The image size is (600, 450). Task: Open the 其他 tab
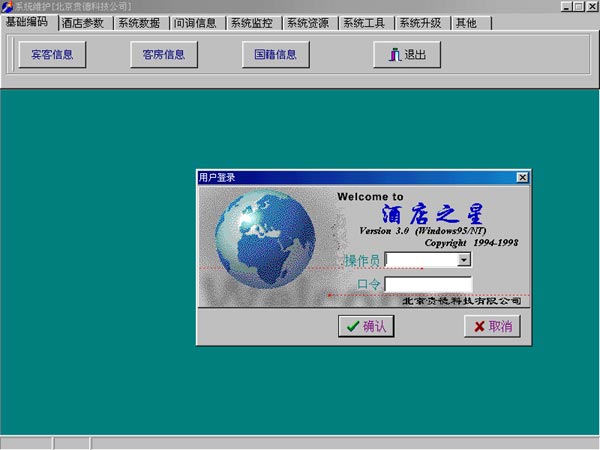point(471,23)
